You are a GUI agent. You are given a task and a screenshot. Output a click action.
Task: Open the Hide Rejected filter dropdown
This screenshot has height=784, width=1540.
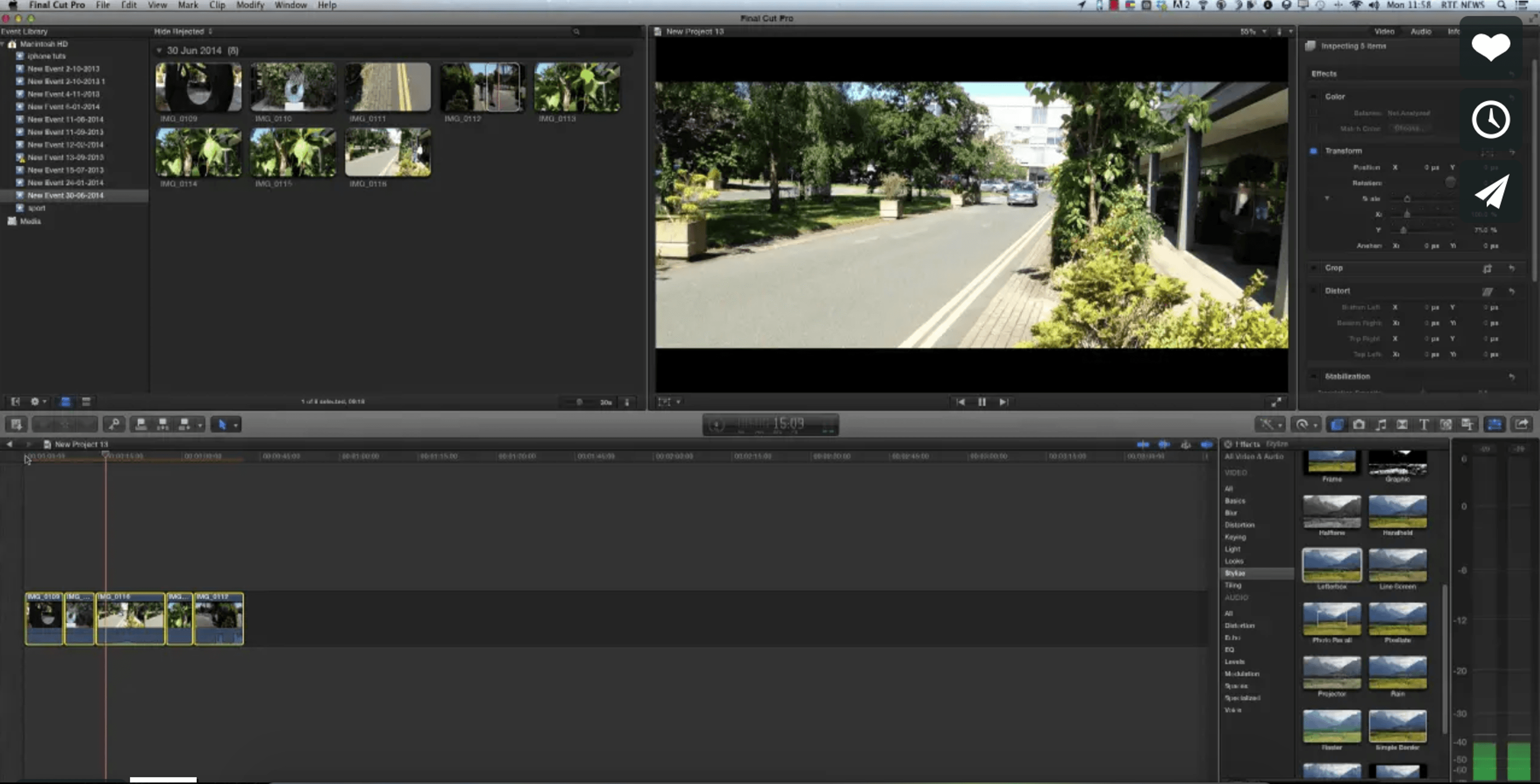[183, 31]
